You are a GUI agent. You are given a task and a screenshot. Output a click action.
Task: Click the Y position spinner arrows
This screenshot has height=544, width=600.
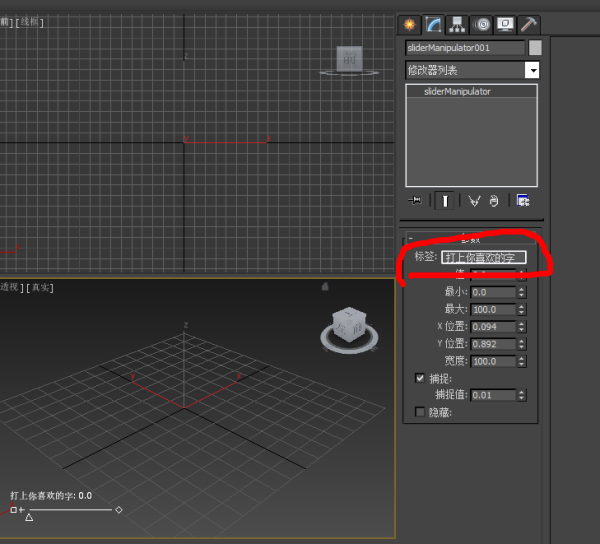click(x=521, y=344)
